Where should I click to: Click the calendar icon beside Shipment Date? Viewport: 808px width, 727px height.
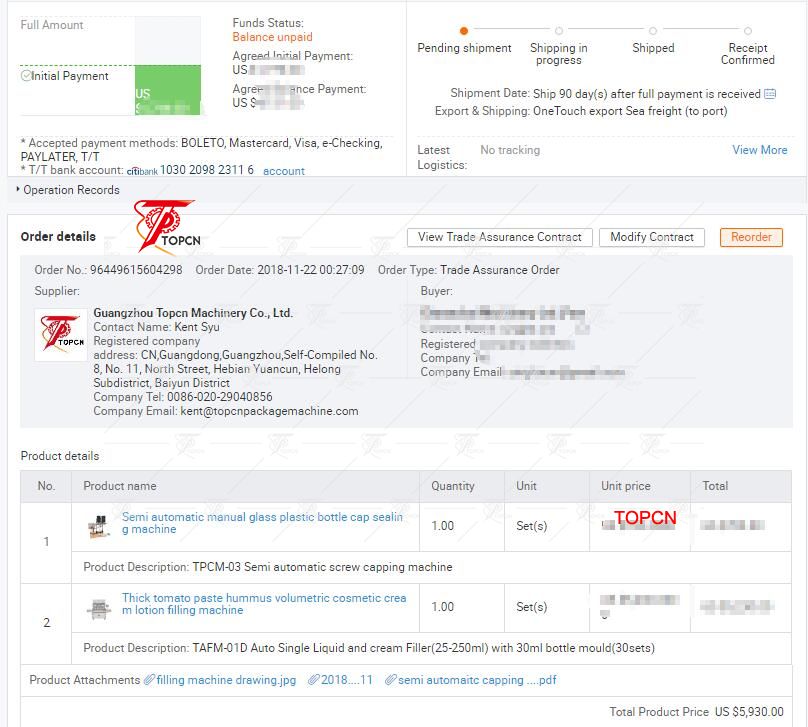tap(770, 94)
